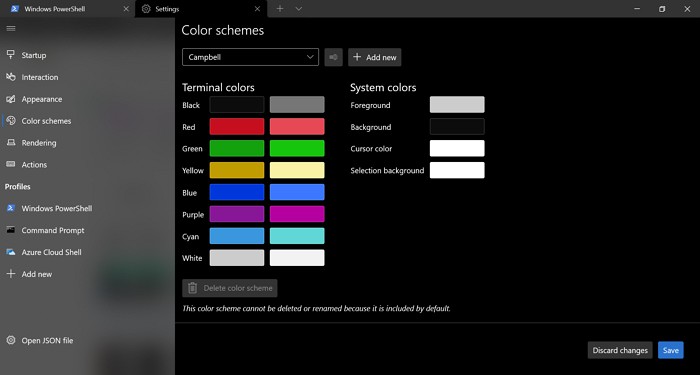Click the Rendering icon in sidebar
Viewport: 700px width, 375px height.
tap(11, 142)
